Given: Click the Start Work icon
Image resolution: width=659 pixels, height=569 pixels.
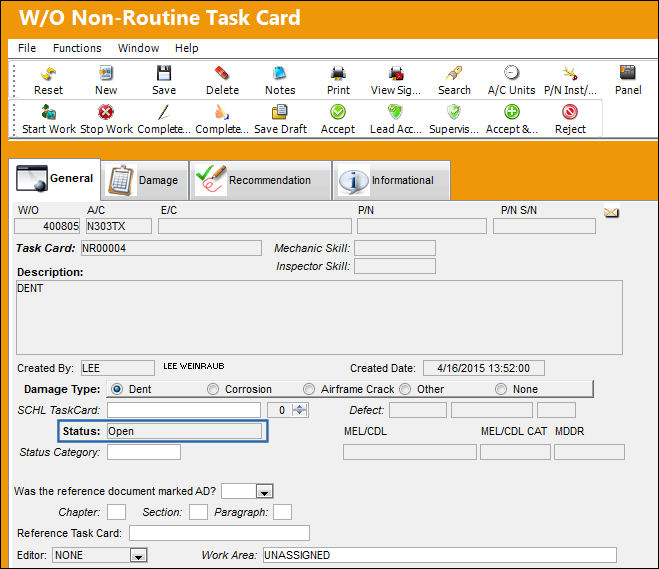Looking at the screenshot, I should tap(48, 112).
